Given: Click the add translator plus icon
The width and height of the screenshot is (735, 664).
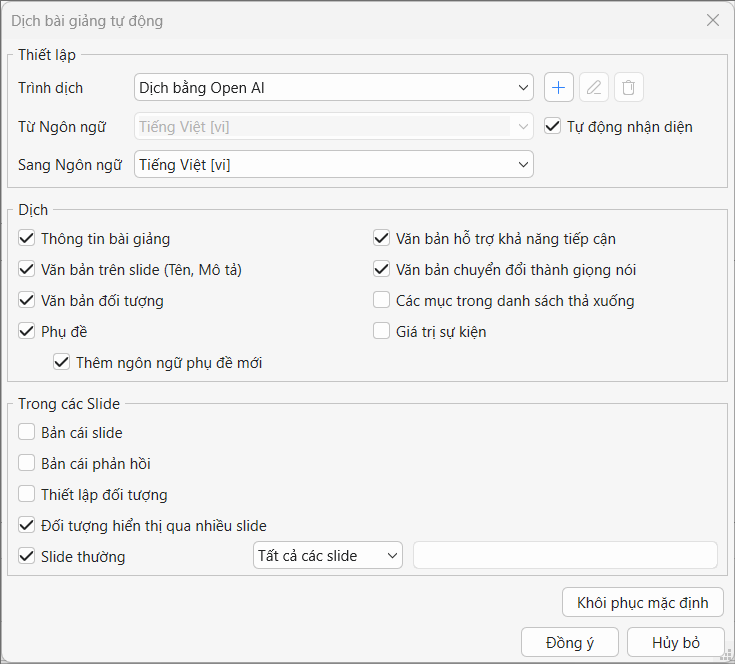Looking at the screenshot, I should point(558,88).
